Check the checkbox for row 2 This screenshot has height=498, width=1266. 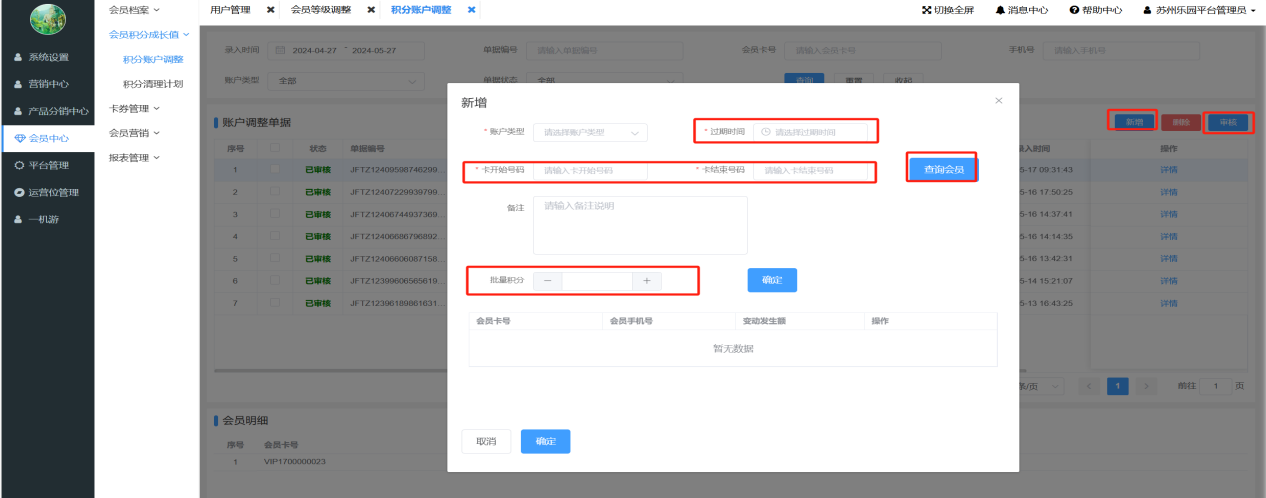[x=275, y=191]
